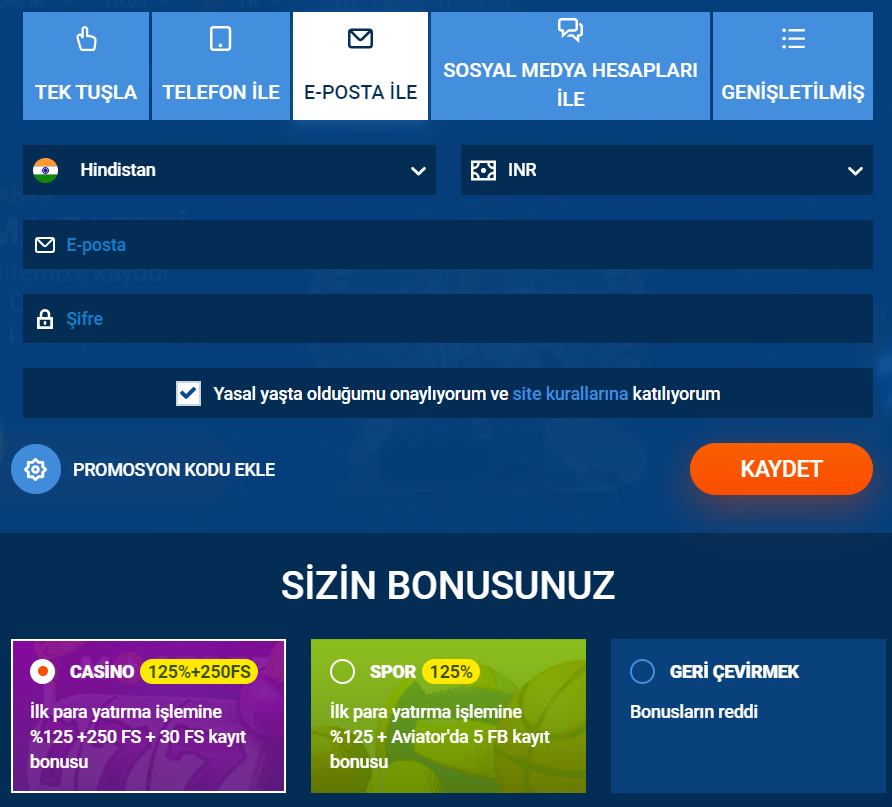The height and width of the screenshot is (807, 892).
Task: Select the Casino bonus radio button
Action: point(43,672)
